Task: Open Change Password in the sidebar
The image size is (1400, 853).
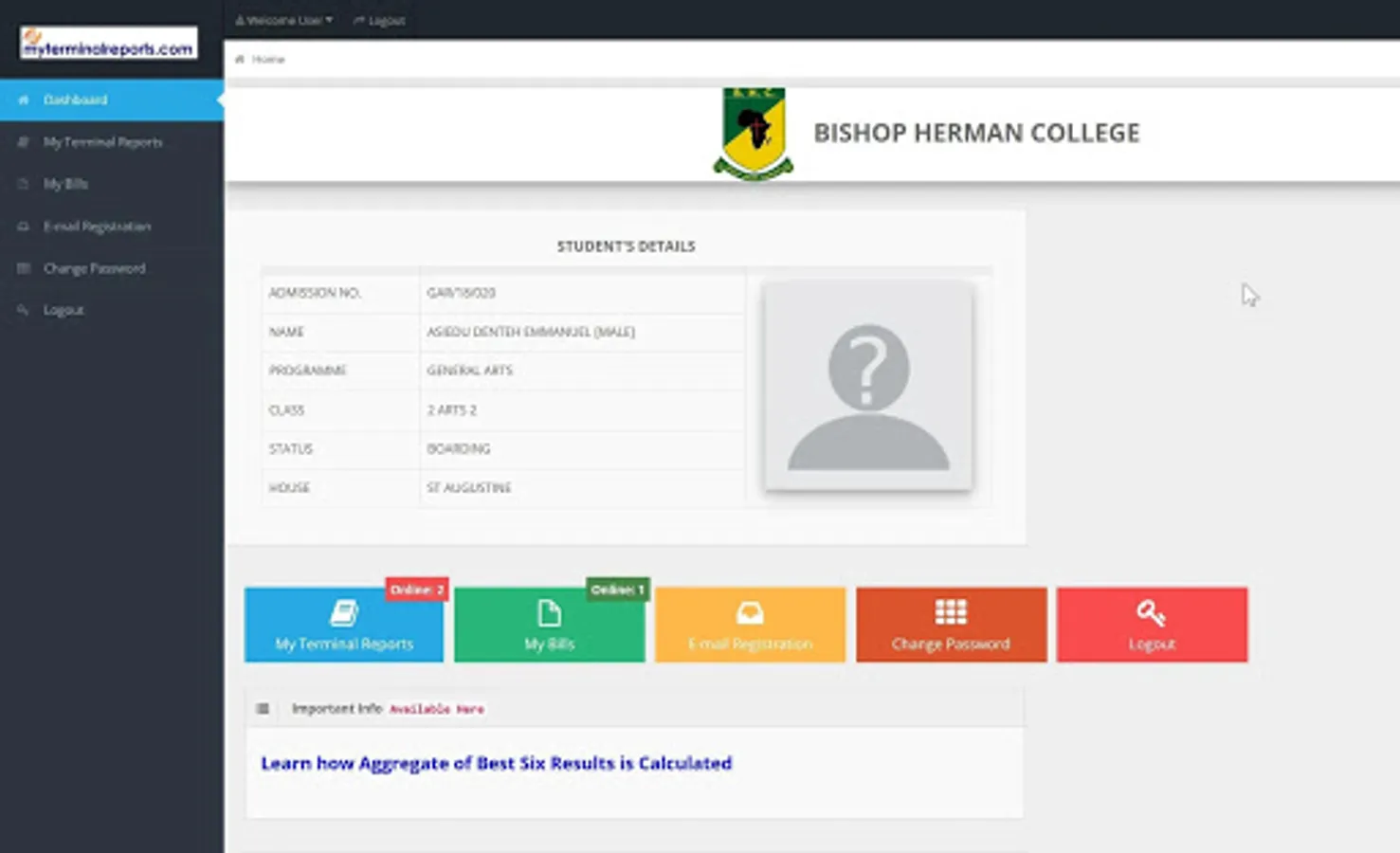Action: click(111, 268)
